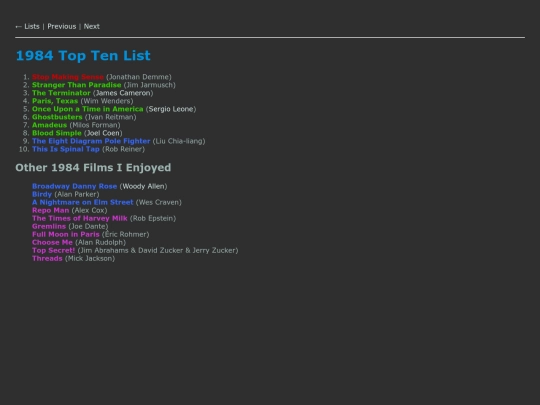Open Full Moon in Paris link
The image size is (540, 405).
[66, 234]
